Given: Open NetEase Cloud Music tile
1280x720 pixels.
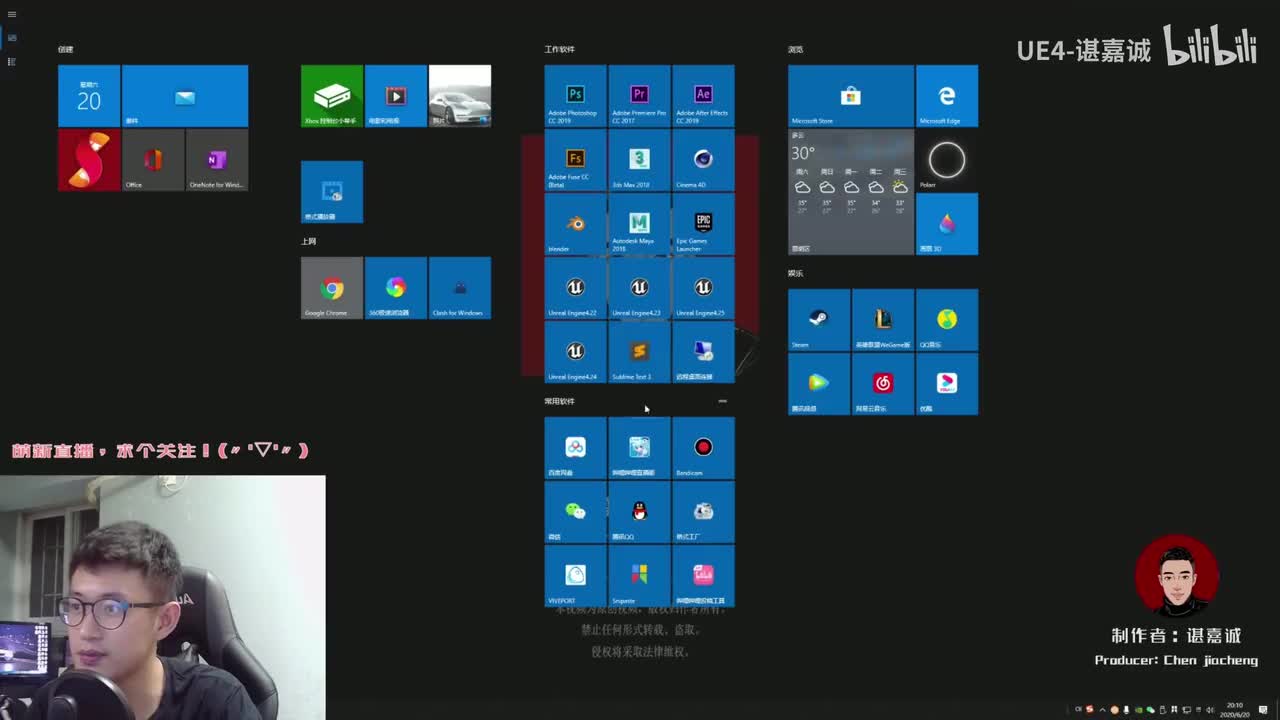Looking at the screenshot, I should point(883,384).
